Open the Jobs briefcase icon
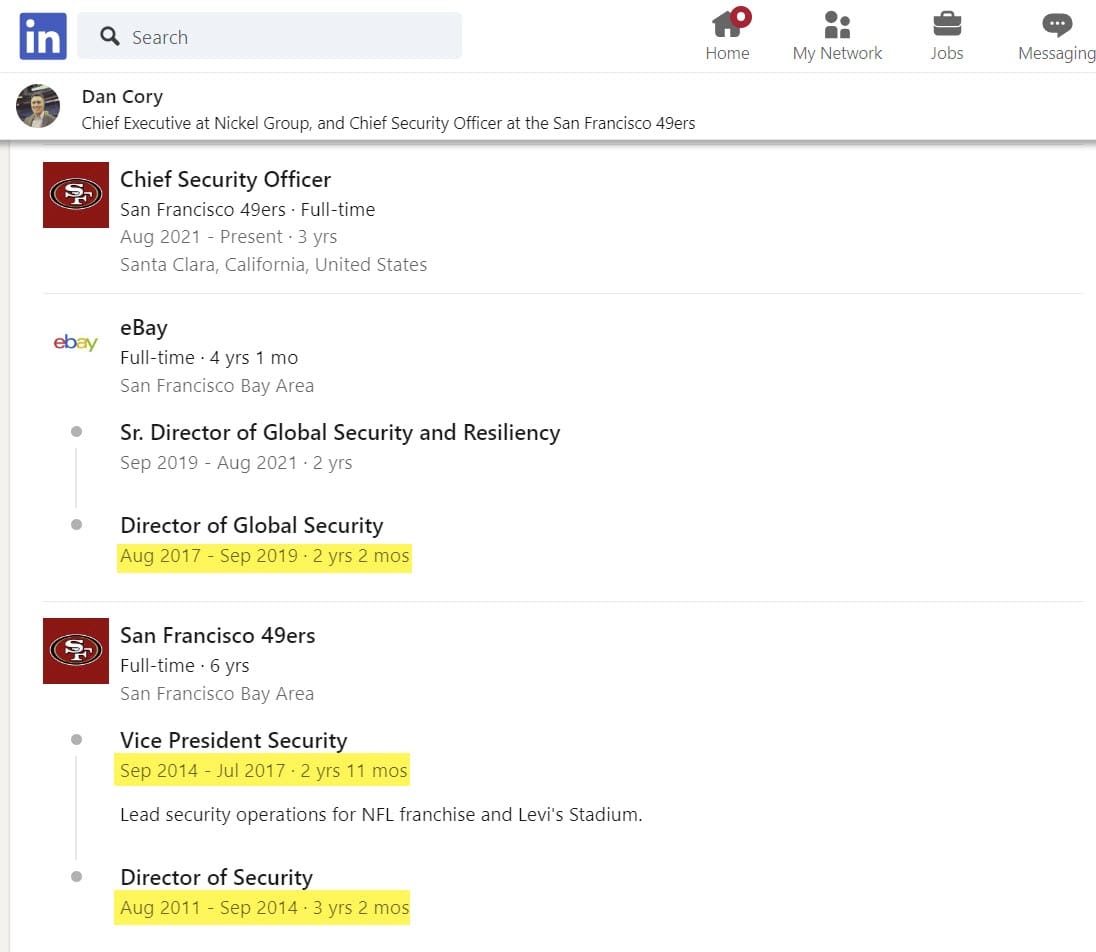Screen dimensions: 1096x952 click(x=947, y=24)
